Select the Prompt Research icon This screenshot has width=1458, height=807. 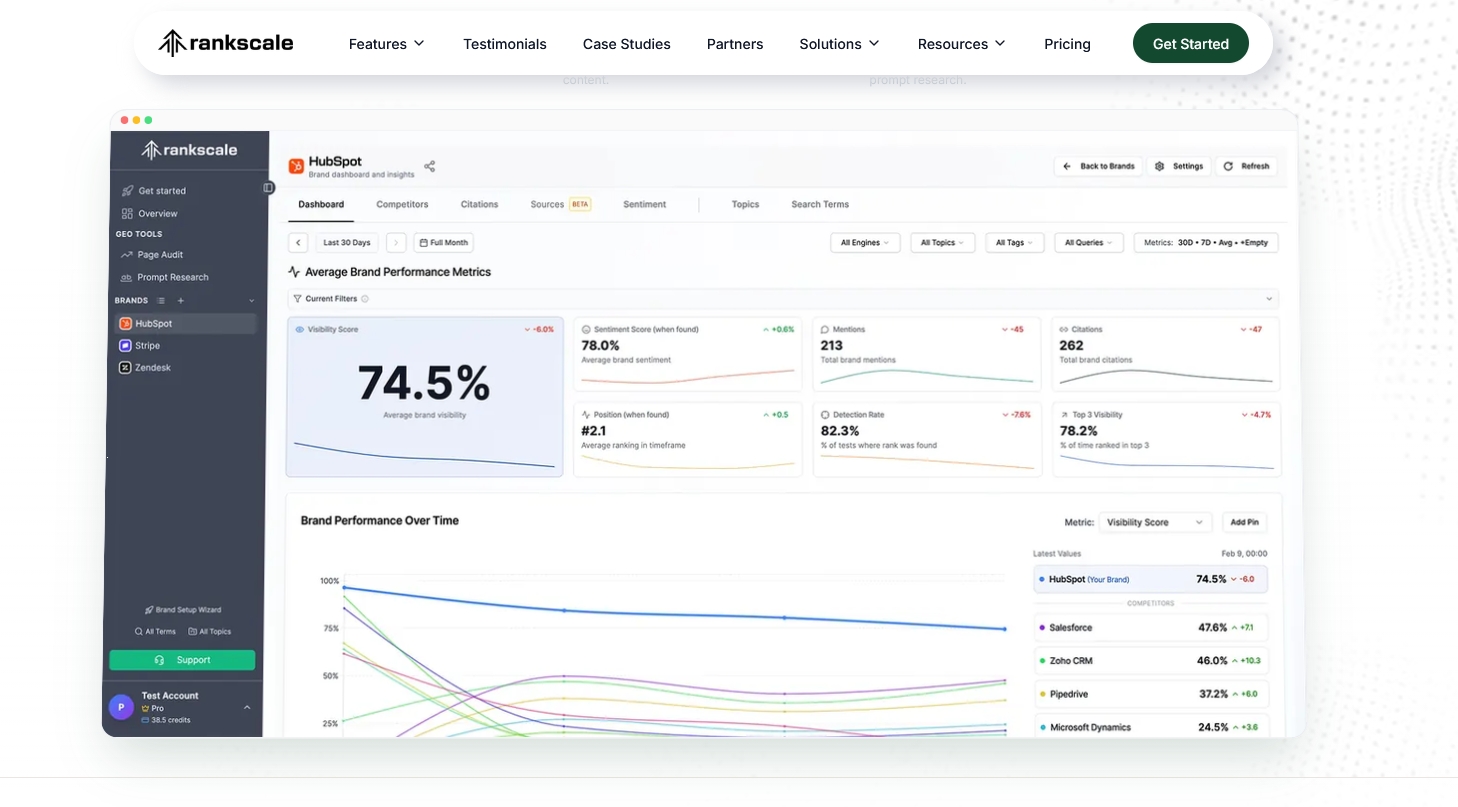coord(127,277)
